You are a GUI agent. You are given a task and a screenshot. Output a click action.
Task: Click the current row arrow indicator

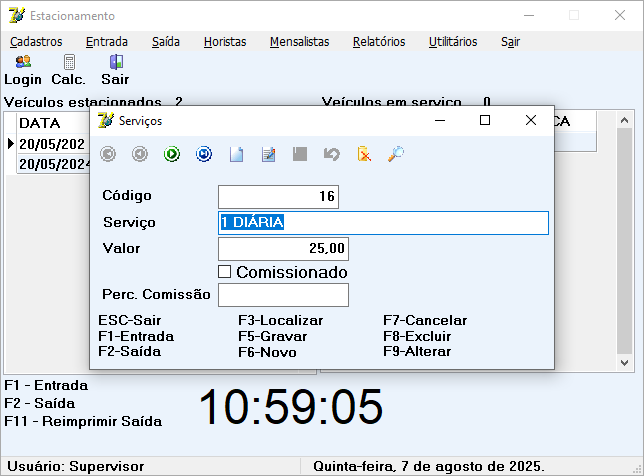click(x=11, y=144)
